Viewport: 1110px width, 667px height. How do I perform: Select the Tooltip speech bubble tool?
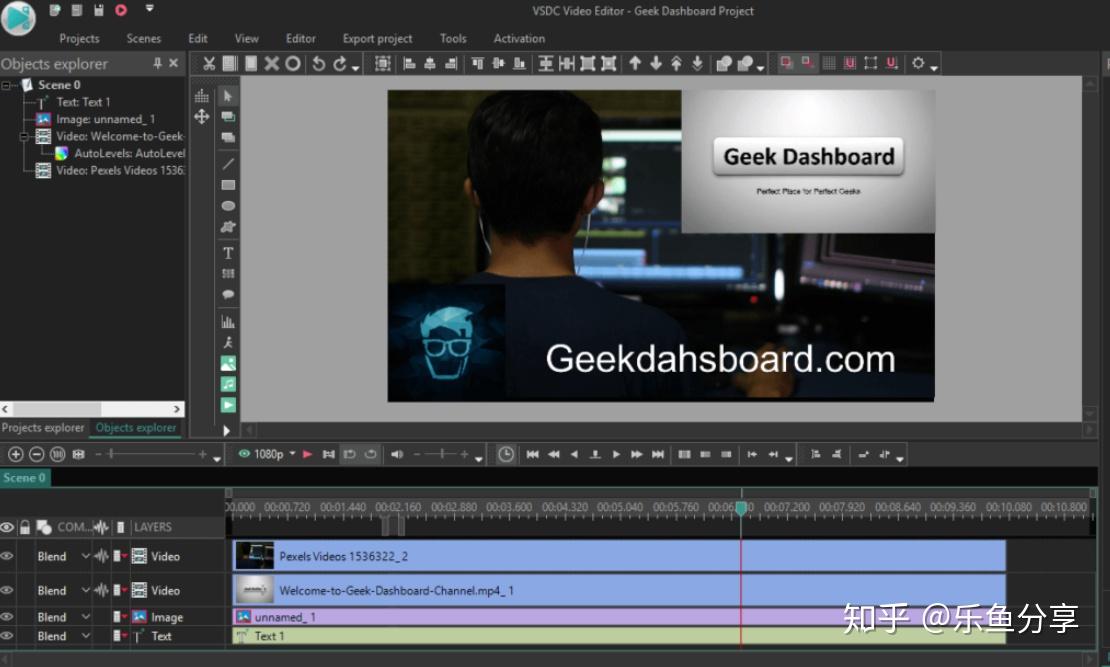click(228, 294)
